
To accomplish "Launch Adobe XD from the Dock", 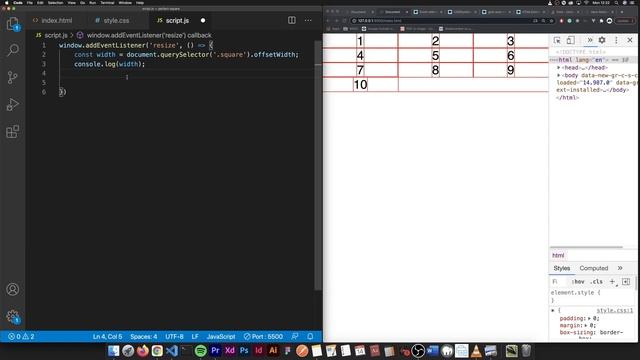I will coord(230,351).
